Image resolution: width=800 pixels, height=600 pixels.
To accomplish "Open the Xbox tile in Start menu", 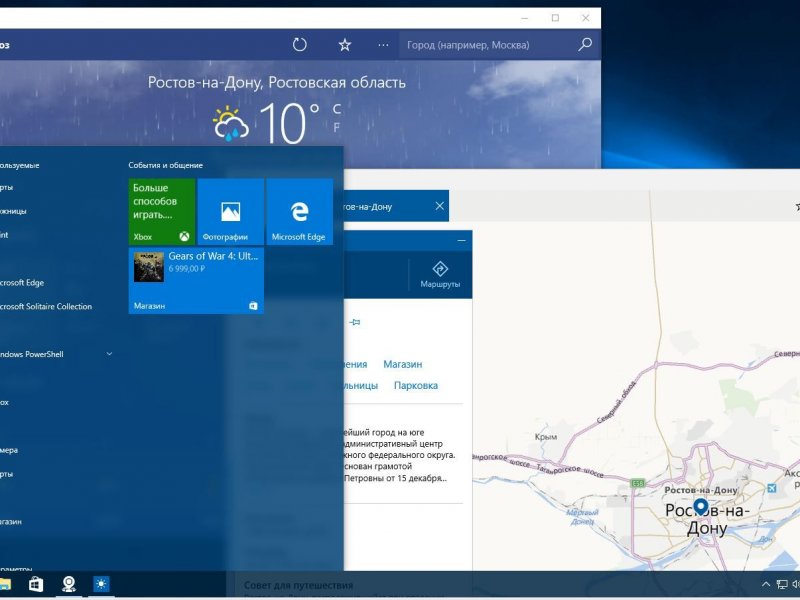I will click(x=162, y=211).
